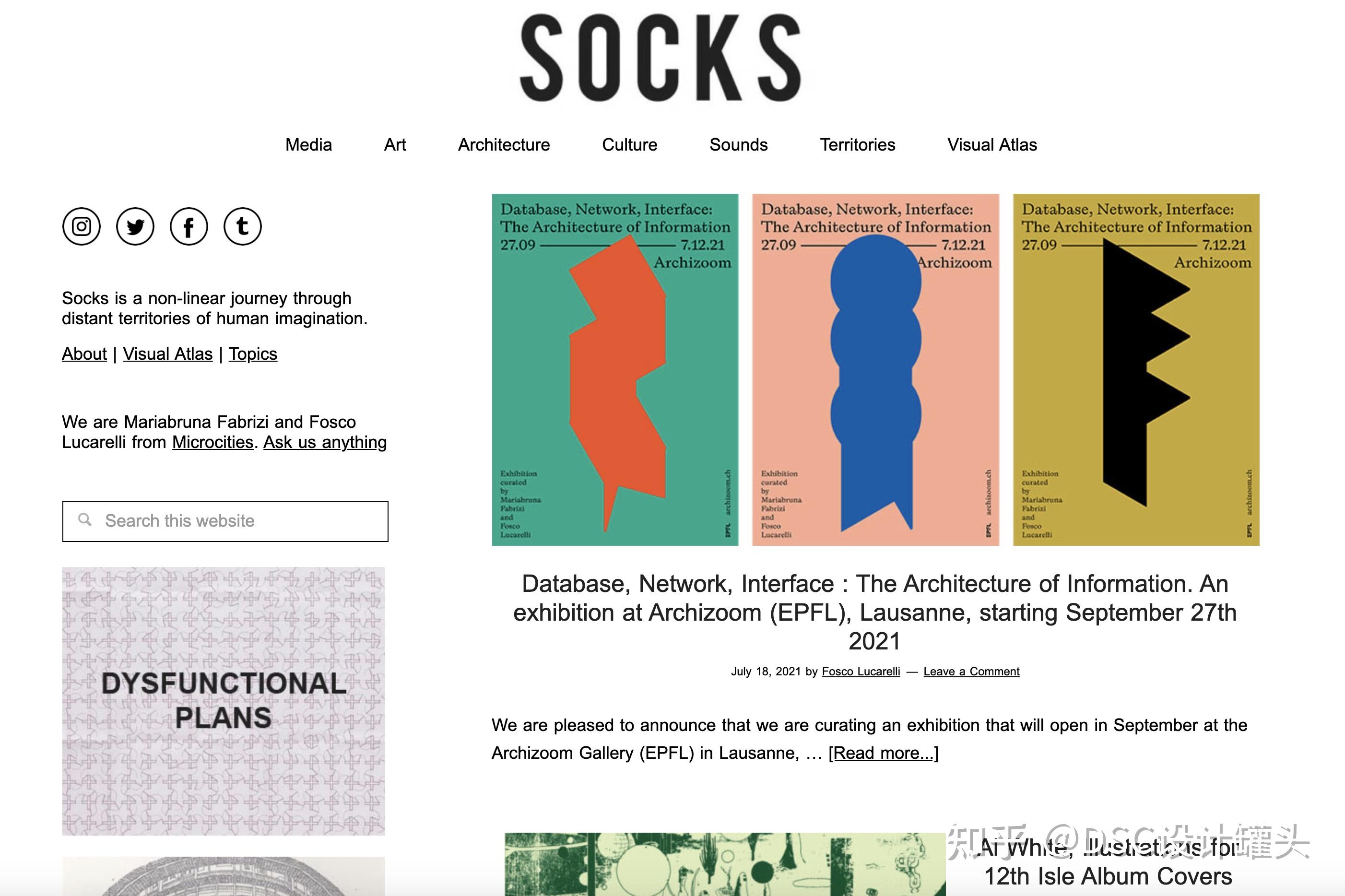Click the magnifier icon in search box

point(85,520)
